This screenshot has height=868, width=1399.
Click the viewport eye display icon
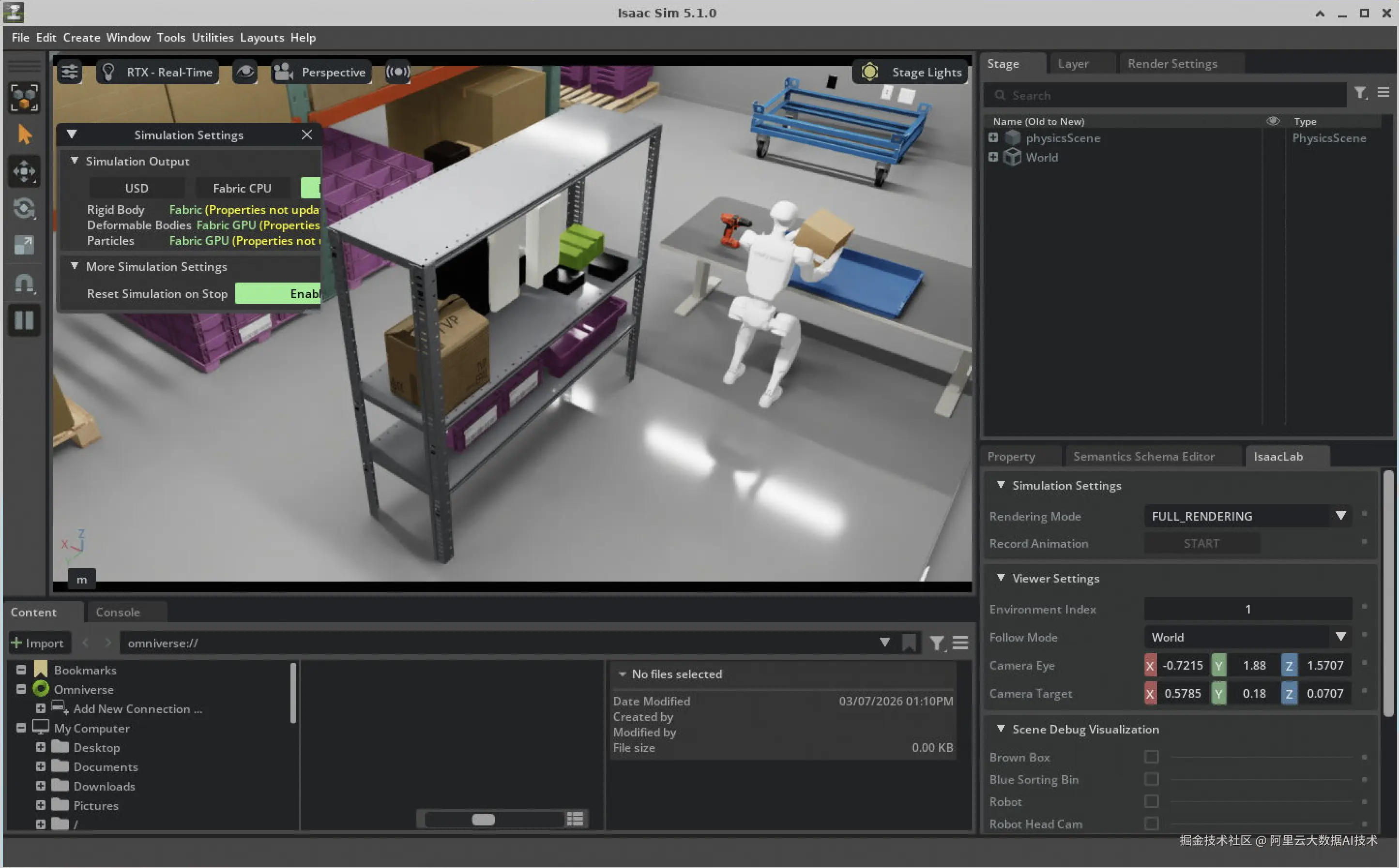[245, 72]
